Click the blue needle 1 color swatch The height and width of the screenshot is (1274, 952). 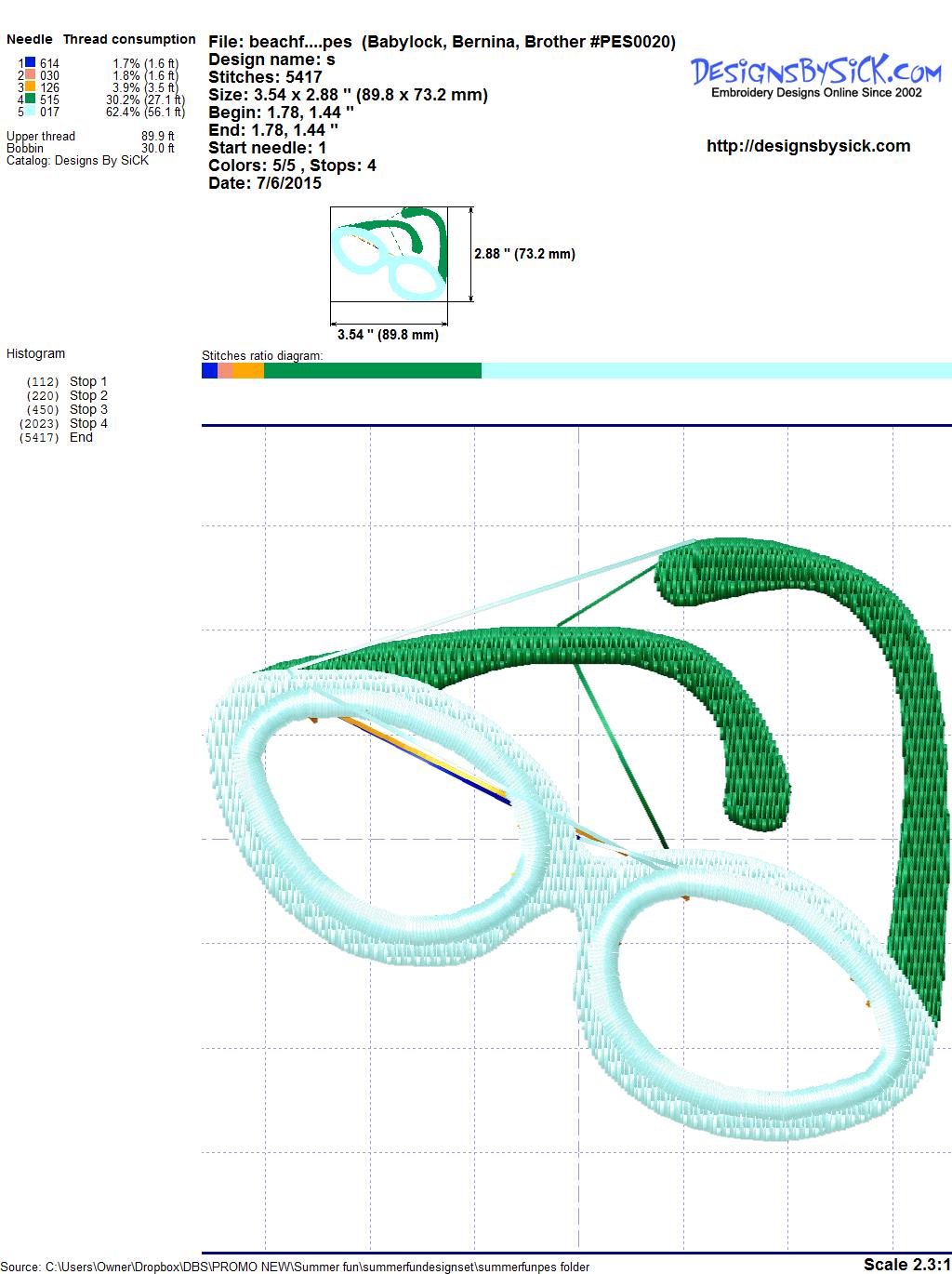click(x=30, y=63)
